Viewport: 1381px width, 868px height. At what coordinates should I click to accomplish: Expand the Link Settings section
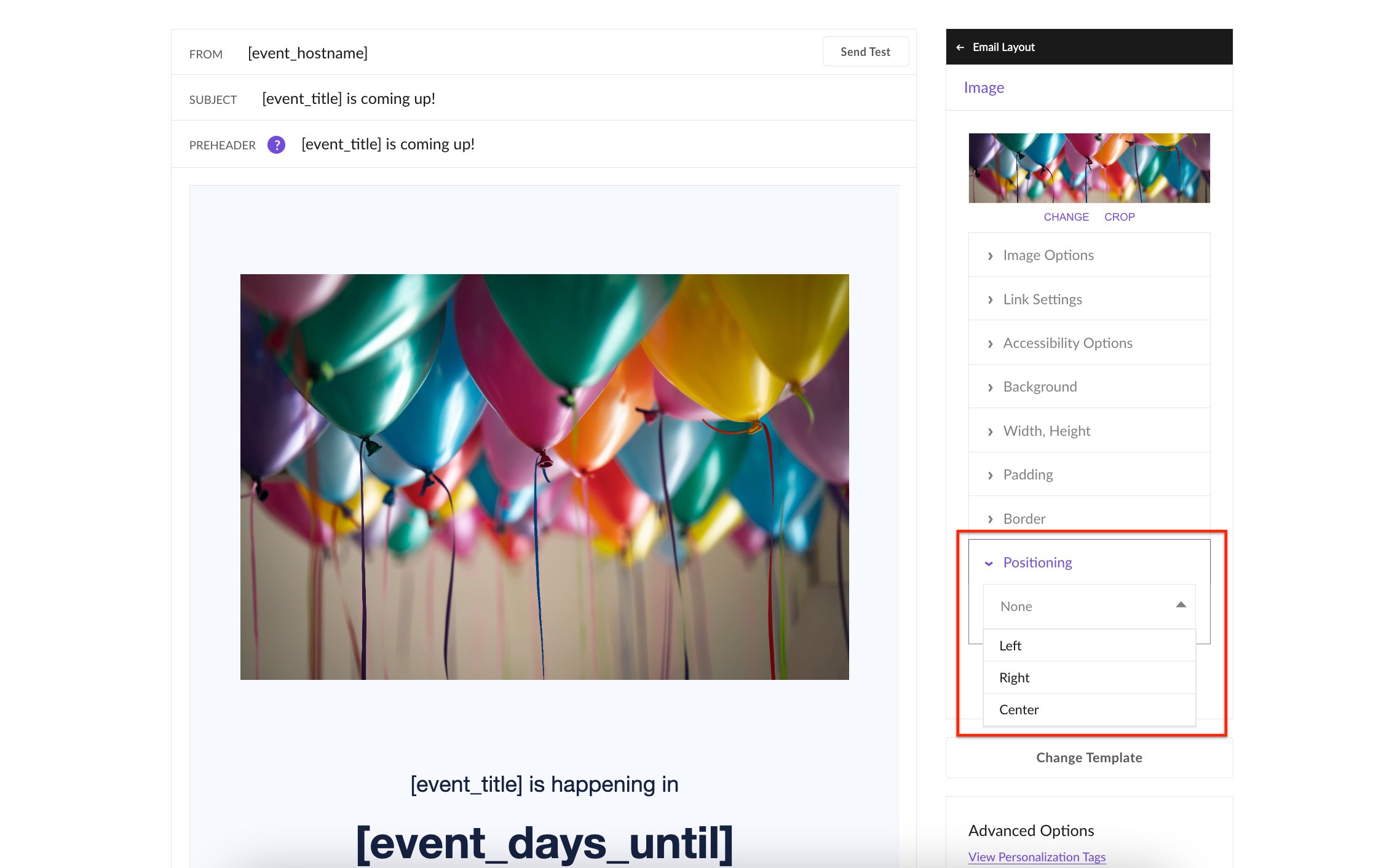click(x=1089, y=299)
